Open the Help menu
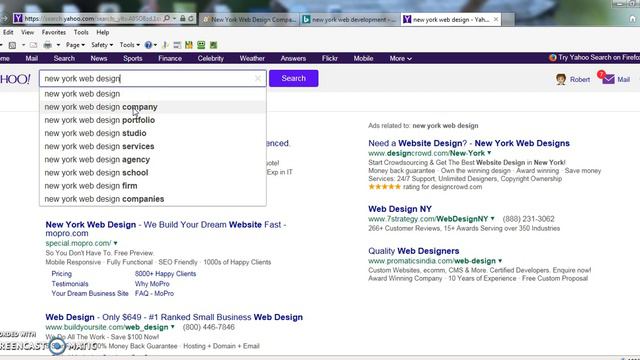Screen dimensions: 640x360 tap(102, 32)
